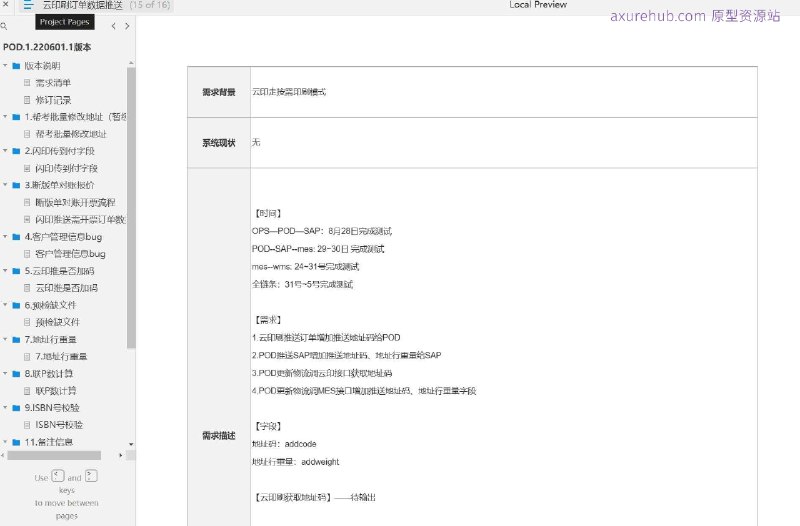This screenshot has height=526, width=800.
Task: Click the sitemap horizontal scrollbar thumb
Action: [54, 455]
